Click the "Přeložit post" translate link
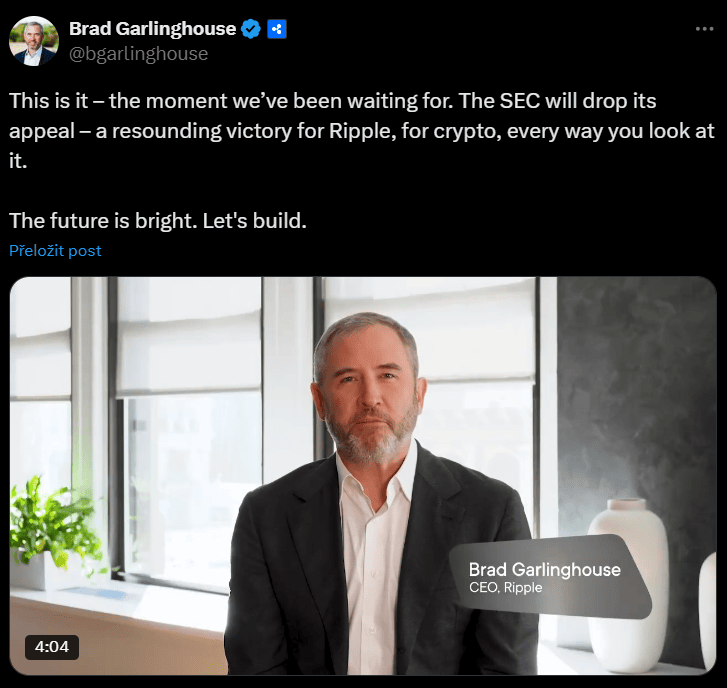 click(55, 251)
